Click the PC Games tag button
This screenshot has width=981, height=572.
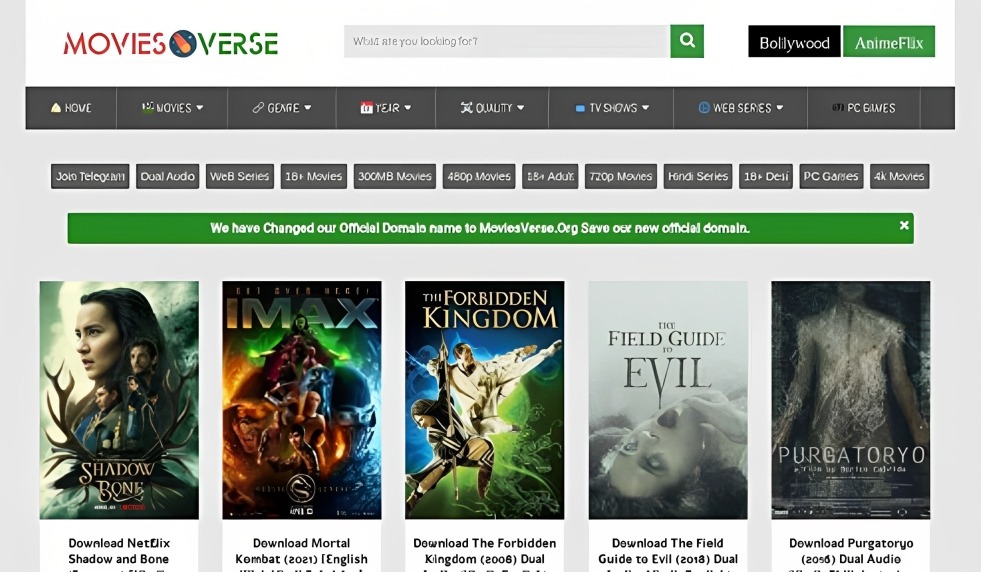pos(831,176)
